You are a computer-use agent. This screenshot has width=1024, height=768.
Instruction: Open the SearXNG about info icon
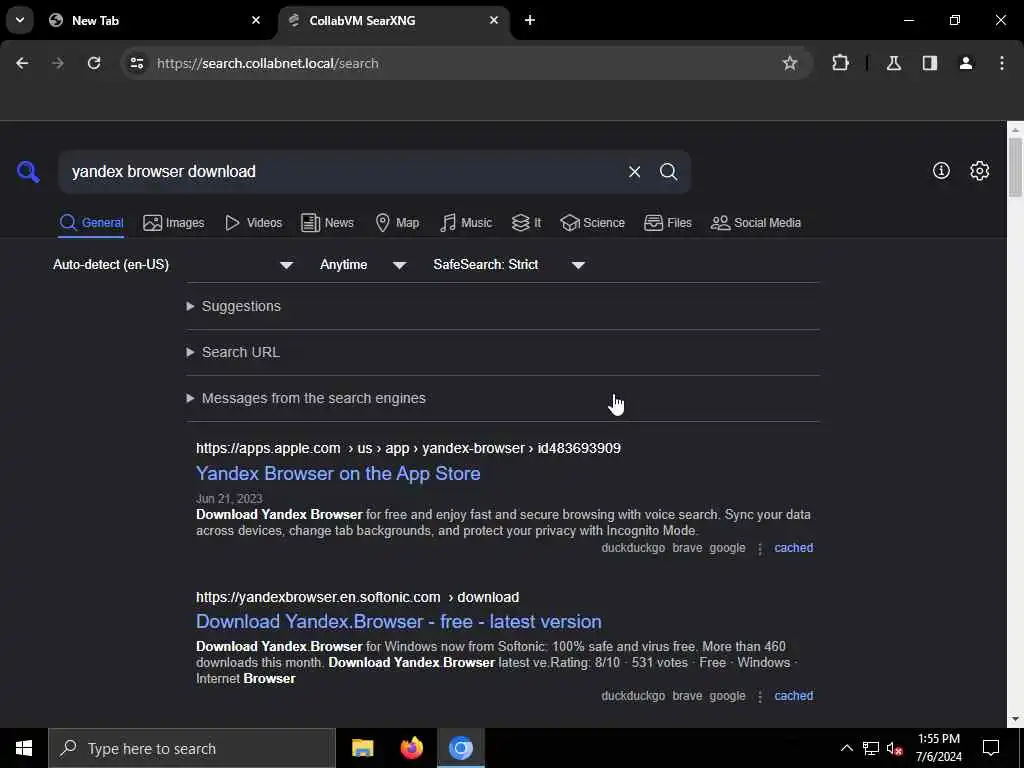941,171
